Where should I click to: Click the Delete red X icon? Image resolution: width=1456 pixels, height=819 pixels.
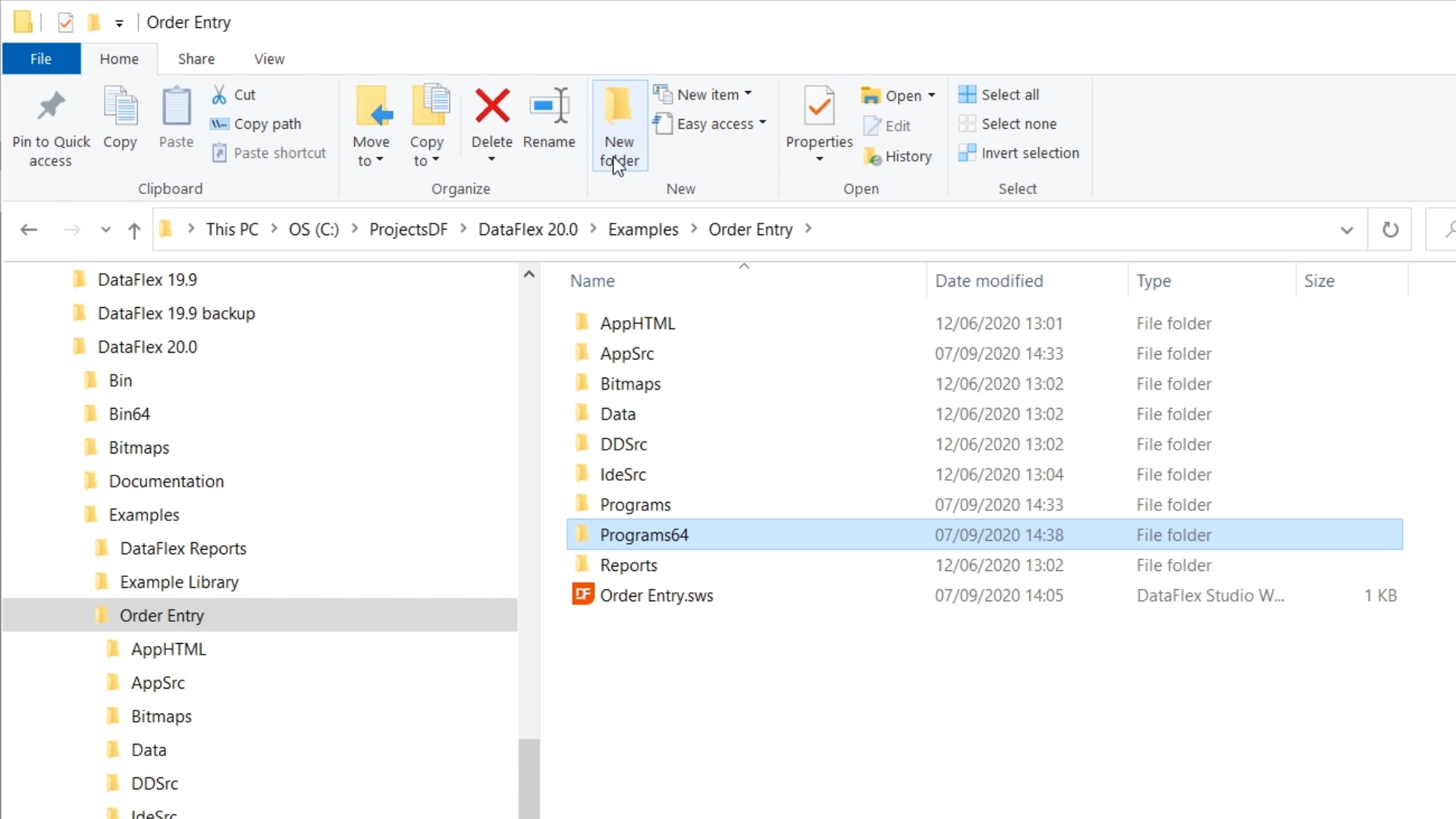492,106
